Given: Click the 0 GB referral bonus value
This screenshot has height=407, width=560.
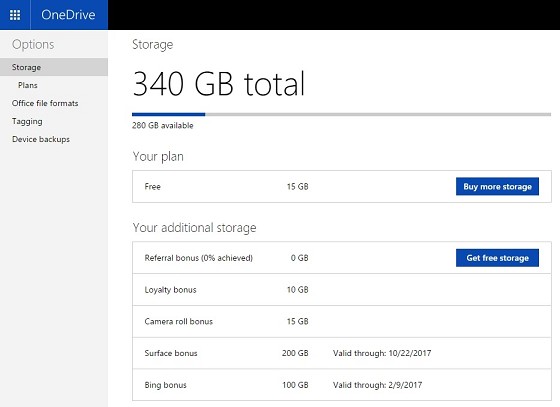Looking at the screenshot, I should coord(299,258).
